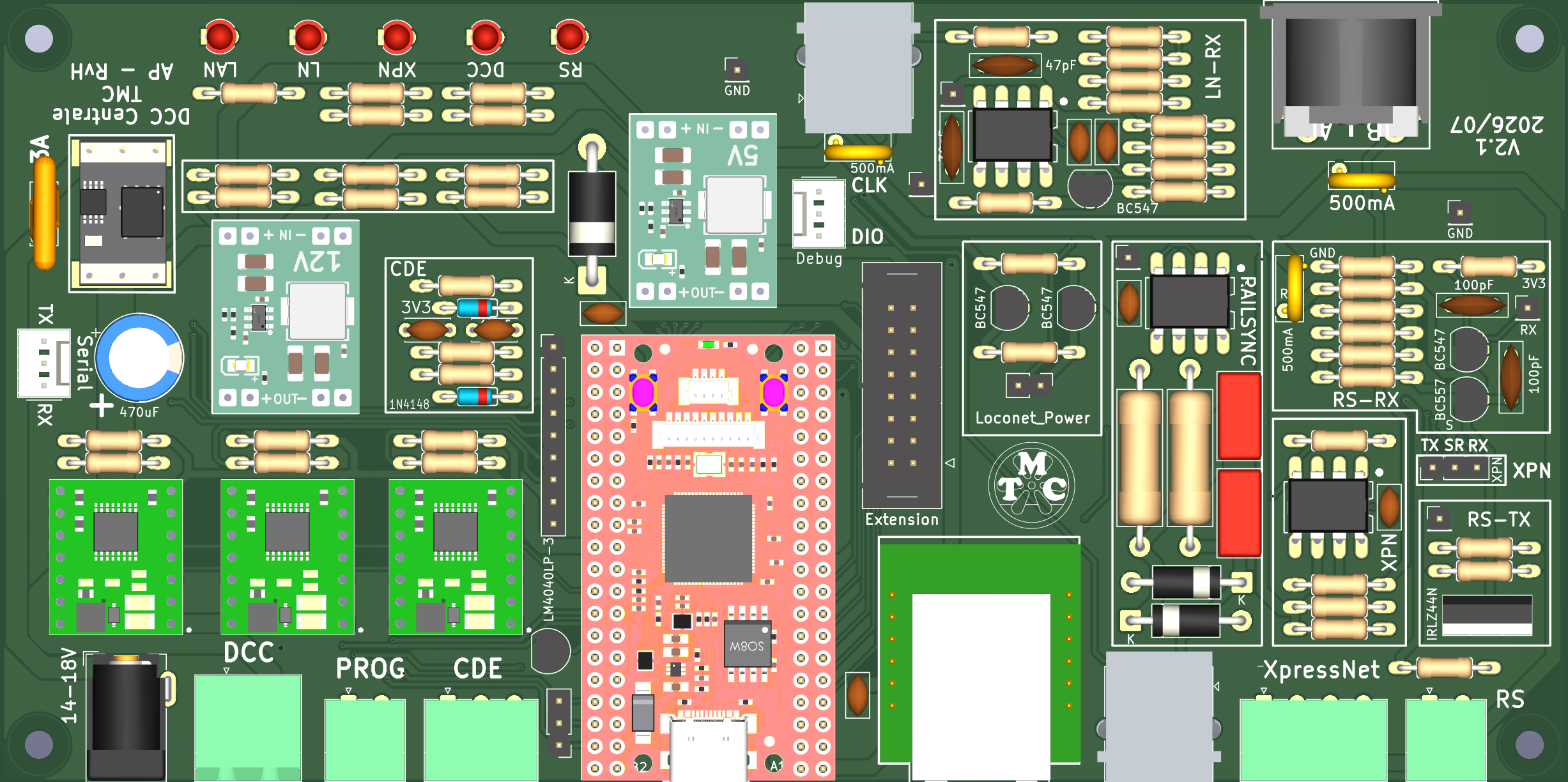Image resolution: width=1568 pixels, height=782 pixels.
Task: Click the 'Extension' label
Action: click(902, 519)
